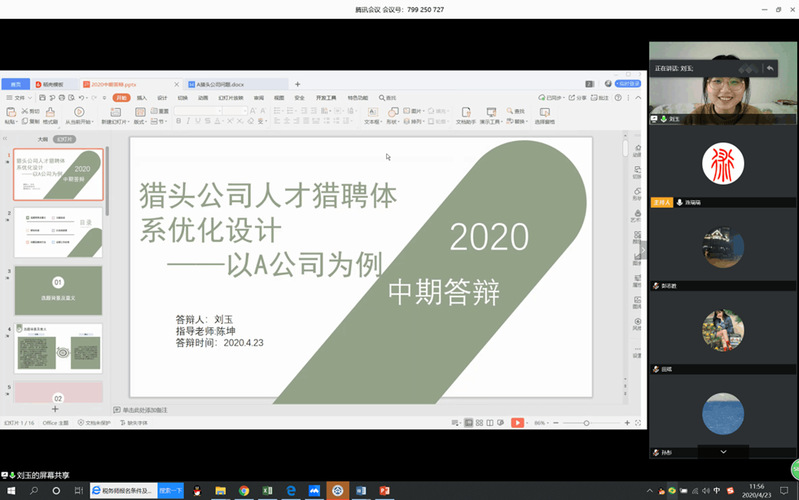Toggle bold formatting in ribbon
This screenshot has height=500, width=799.
pyautogui.click(x=178, y=121)
